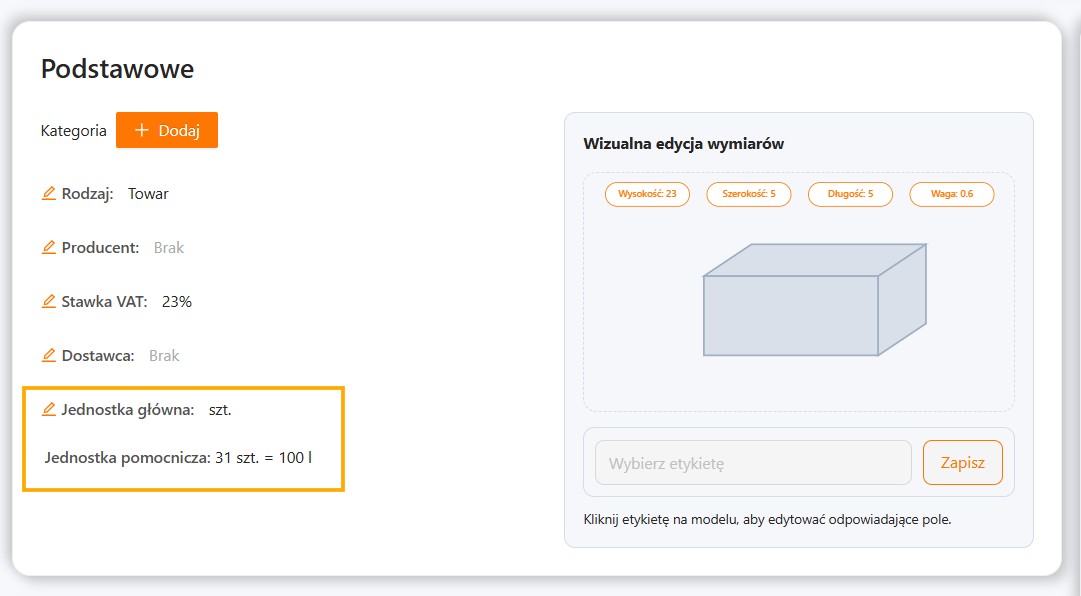Click the 3D box model preview
This screenshot has width=1081, height=596.
pyautogui.click(x=814, y=300)
